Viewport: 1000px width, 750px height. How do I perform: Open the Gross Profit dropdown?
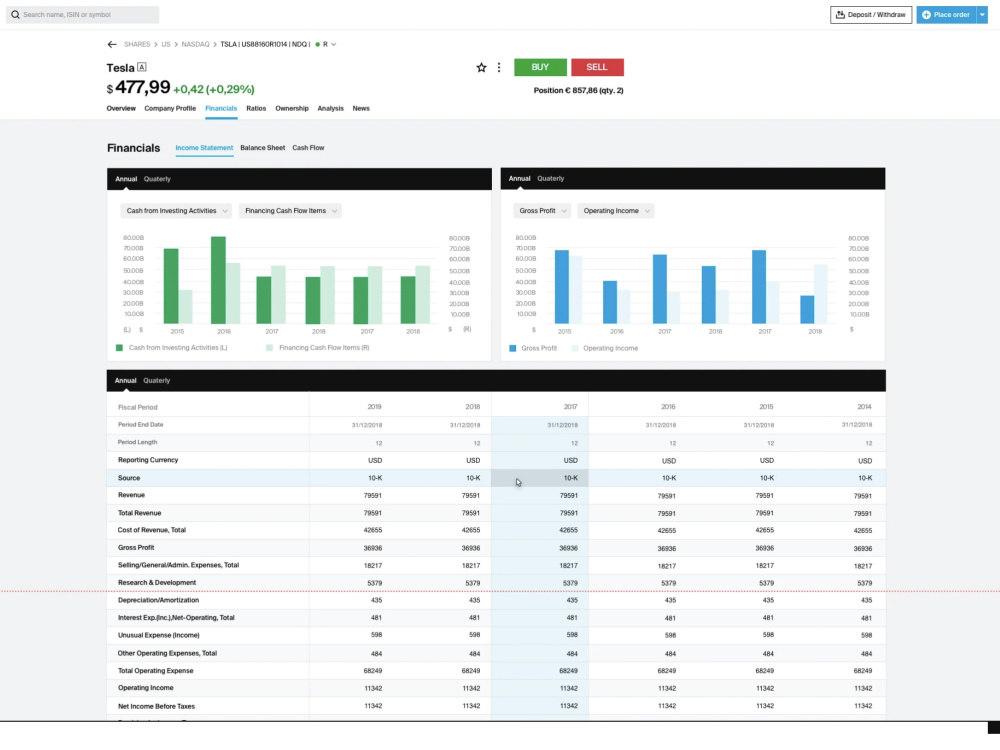tap(542, 211)
